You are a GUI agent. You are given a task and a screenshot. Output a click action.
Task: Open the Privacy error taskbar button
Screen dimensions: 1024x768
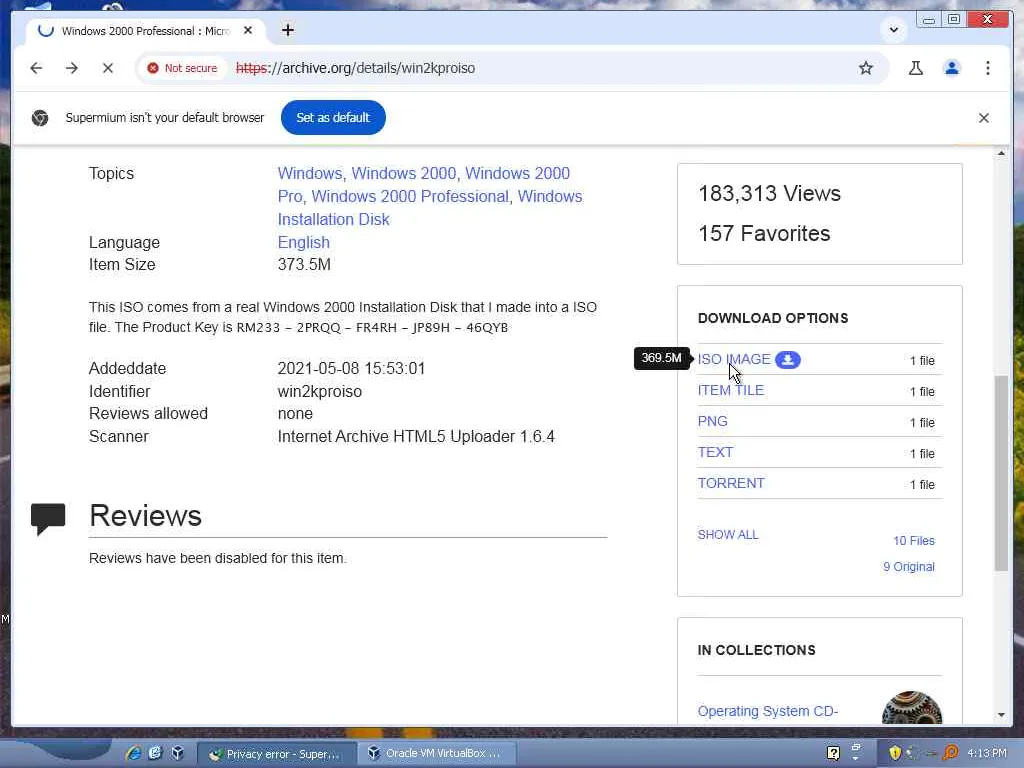point(276,754)
